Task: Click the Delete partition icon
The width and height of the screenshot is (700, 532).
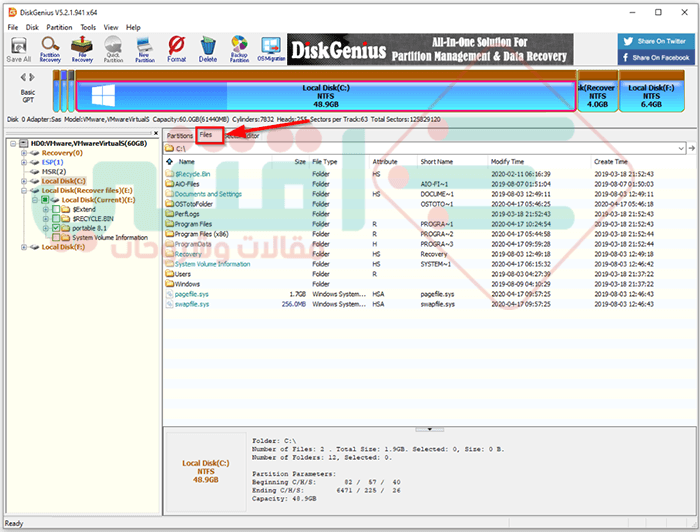Action: tap(208, 50)
